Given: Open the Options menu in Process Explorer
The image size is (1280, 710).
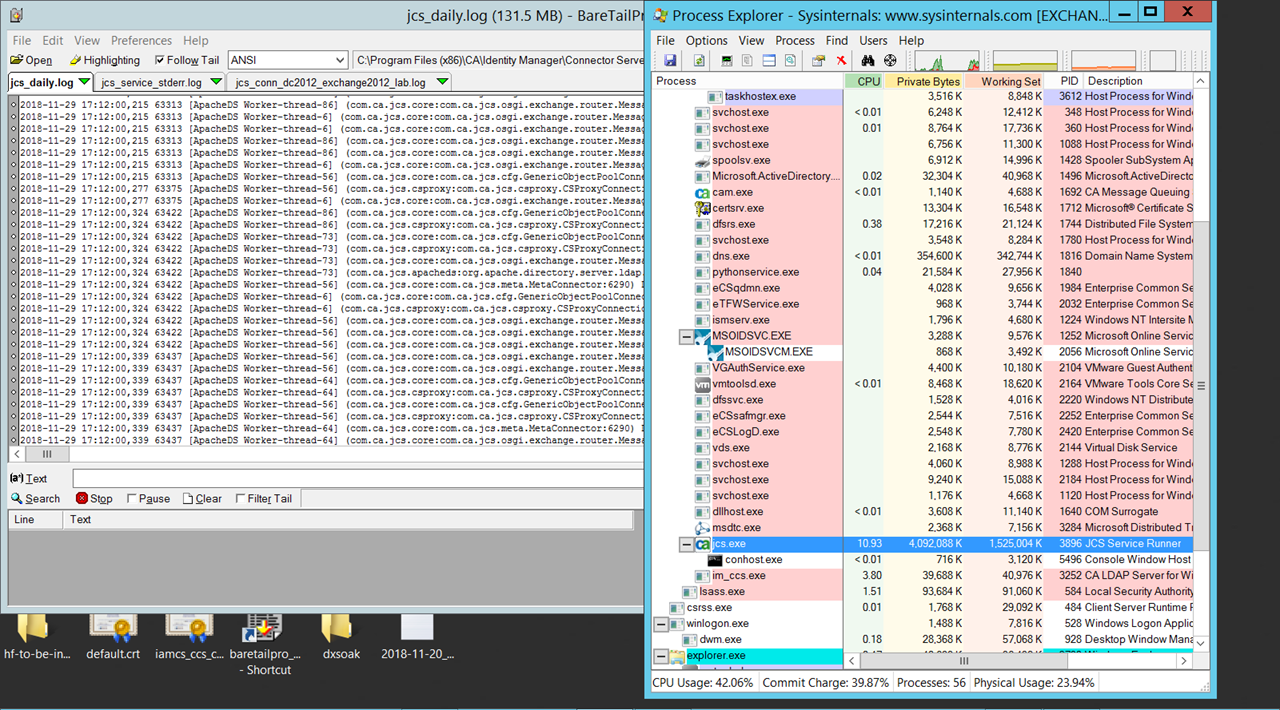Looking at the screenshot, I should point(706,40).
